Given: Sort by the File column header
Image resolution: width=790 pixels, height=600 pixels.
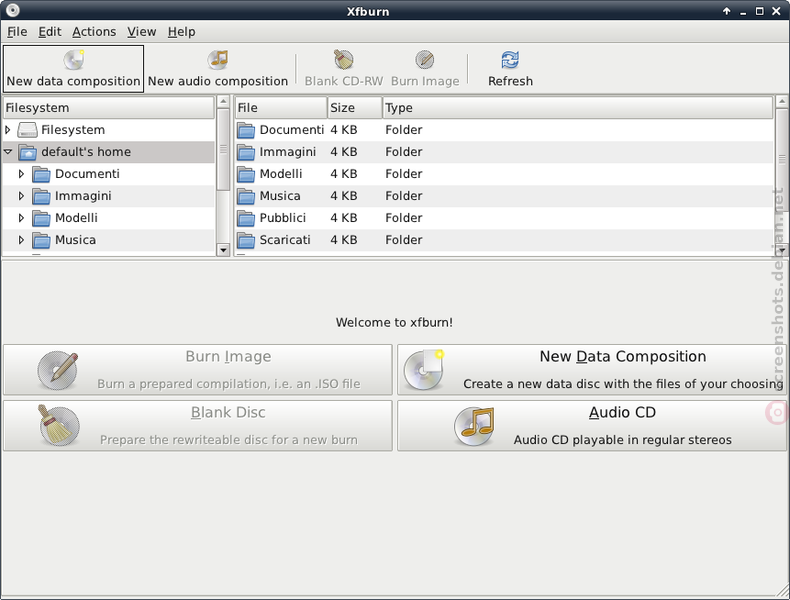Looking at the screenshot, I should [281, 108].
